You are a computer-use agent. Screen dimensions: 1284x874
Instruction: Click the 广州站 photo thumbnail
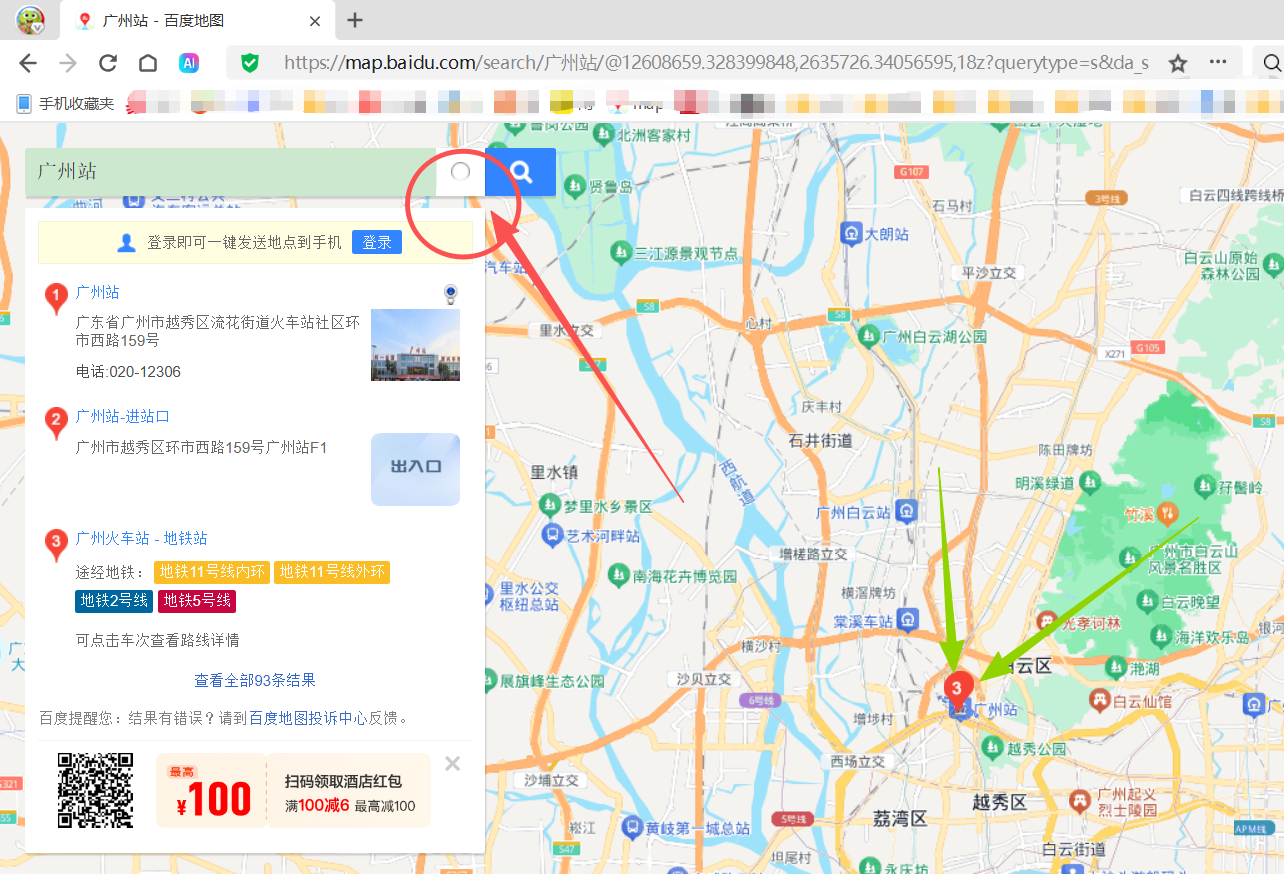tap(414, 344)
